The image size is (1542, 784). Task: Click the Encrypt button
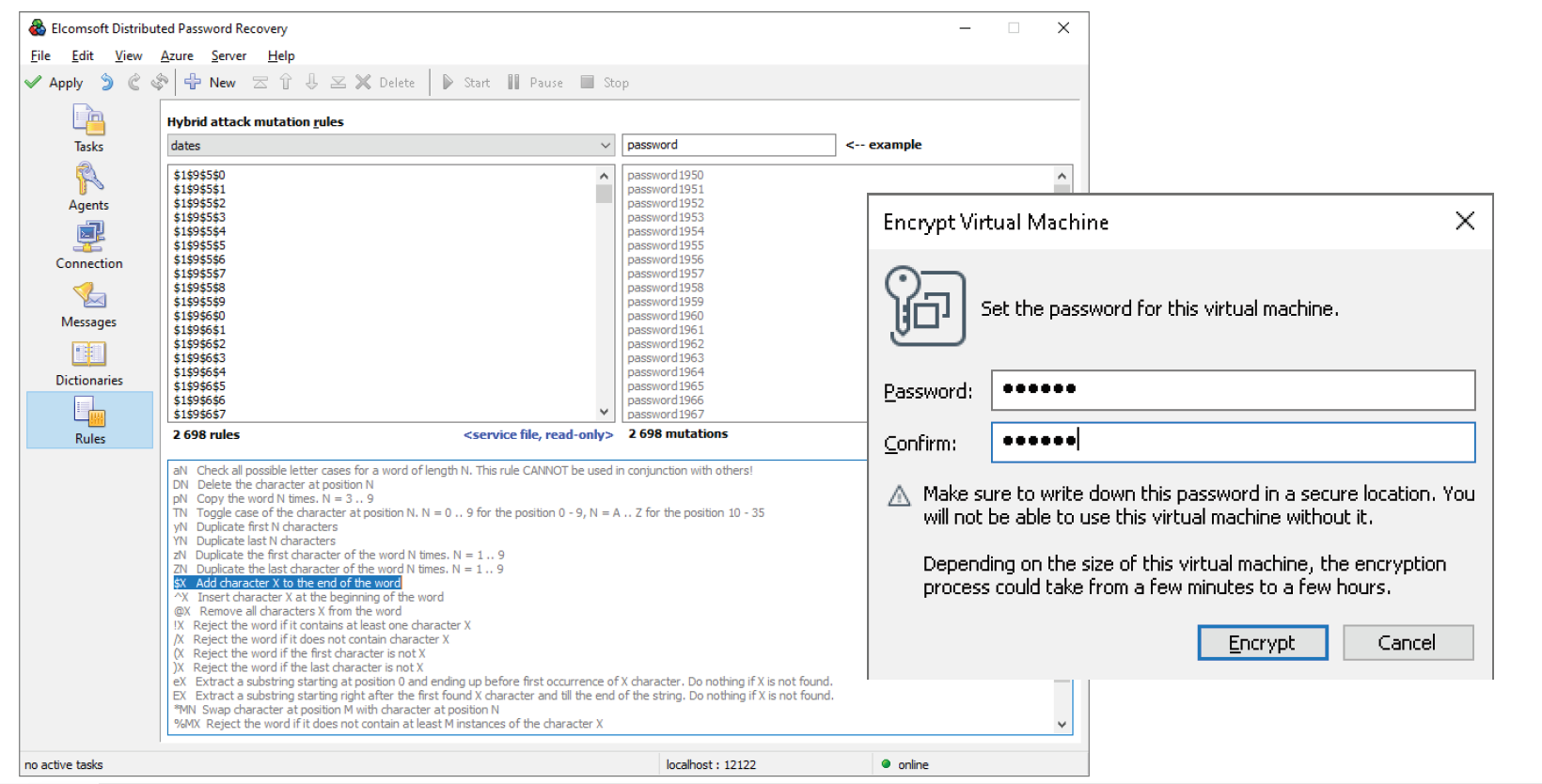click(x=1262, y=643)
